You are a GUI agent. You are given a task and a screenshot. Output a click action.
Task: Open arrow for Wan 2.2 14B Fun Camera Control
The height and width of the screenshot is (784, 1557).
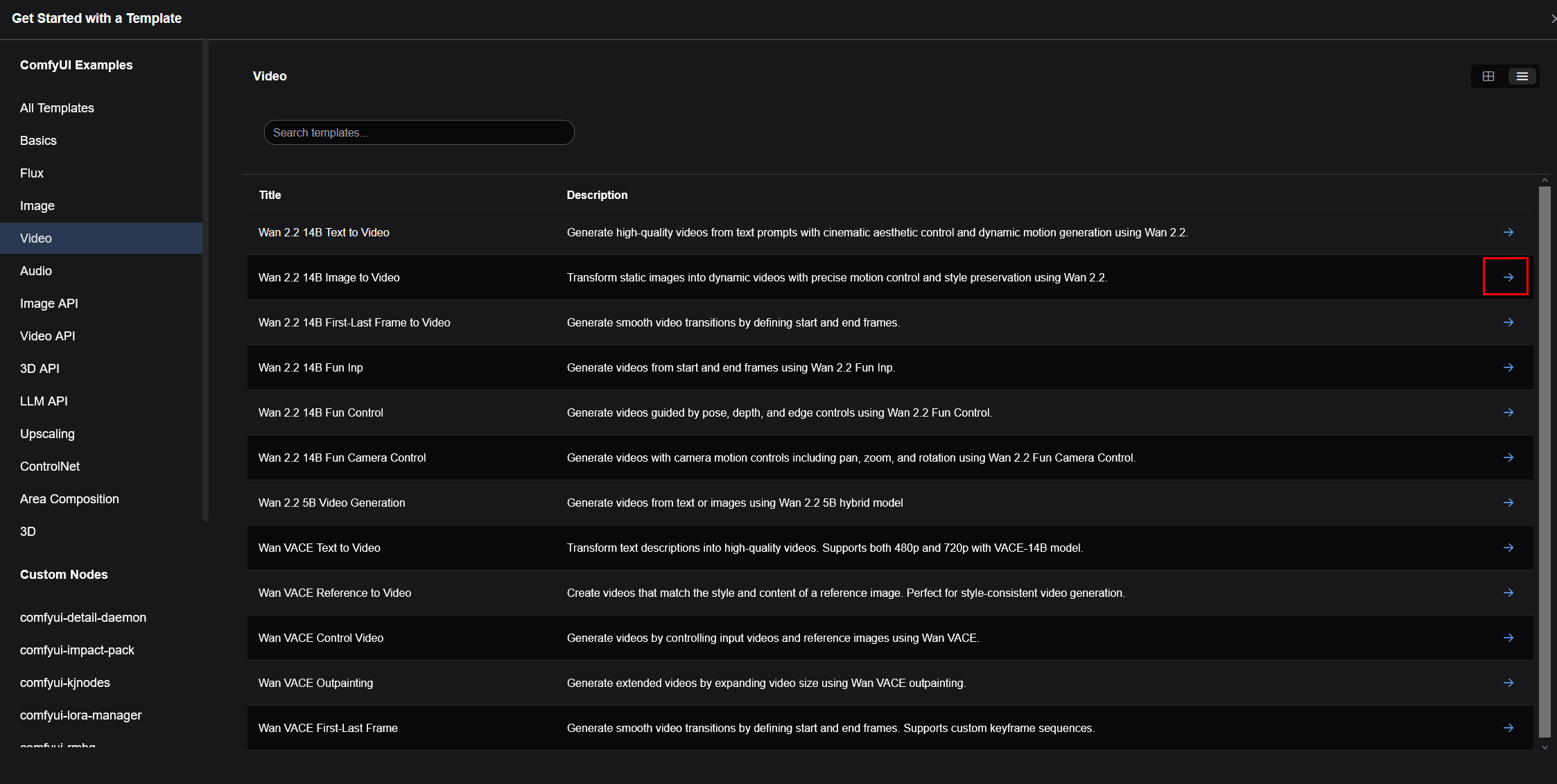pos(1508,458)
